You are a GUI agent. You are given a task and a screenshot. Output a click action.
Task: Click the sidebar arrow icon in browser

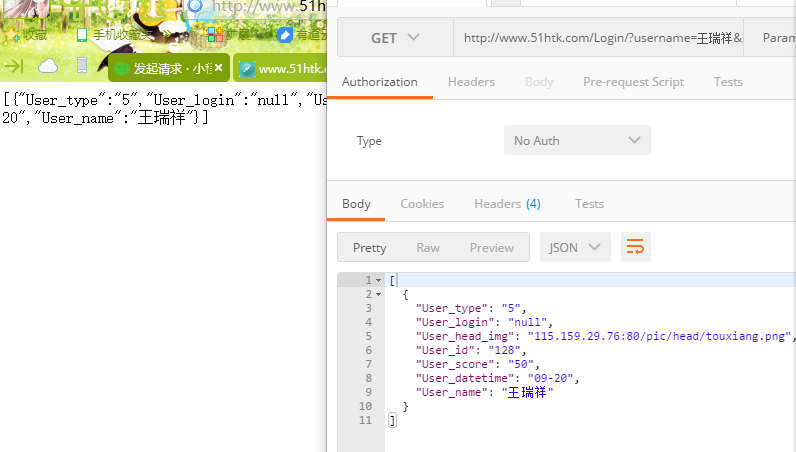click(x=14, y=66)
